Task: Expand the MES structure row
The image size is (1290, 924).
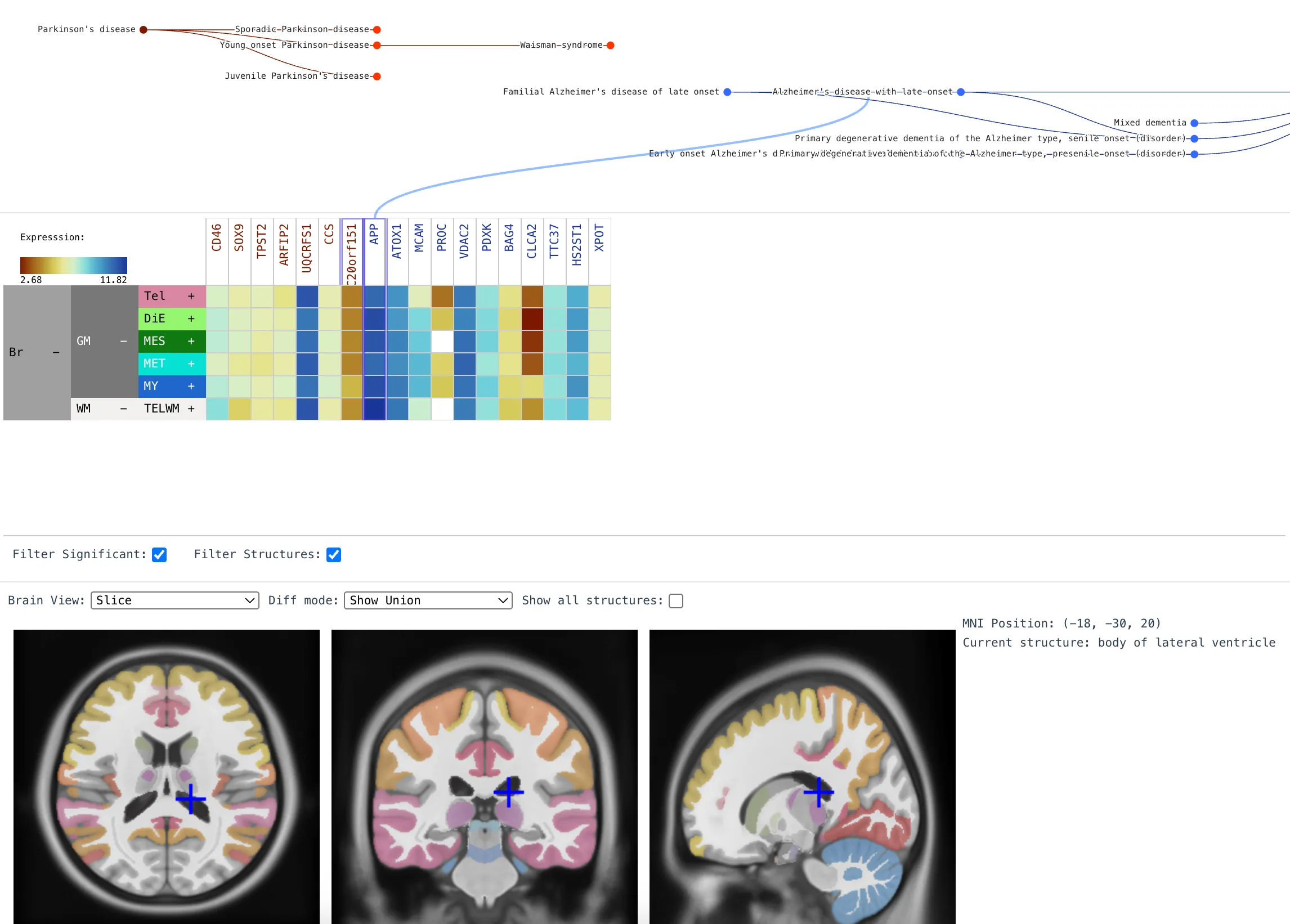Action: point(191,341)
